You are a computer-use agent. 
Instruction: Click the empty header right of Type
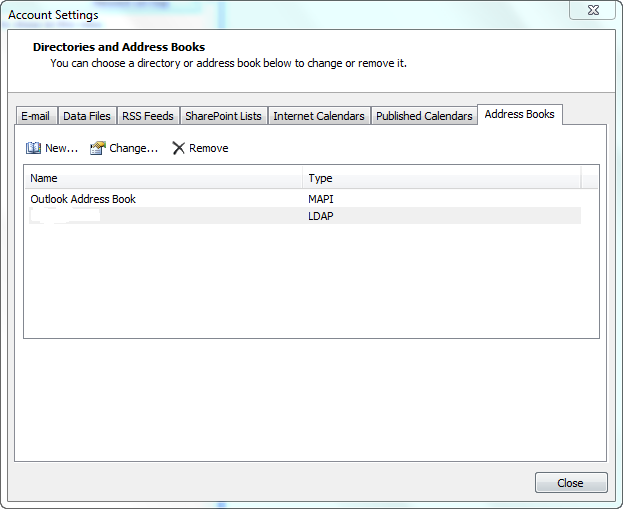tap(590, 178)
